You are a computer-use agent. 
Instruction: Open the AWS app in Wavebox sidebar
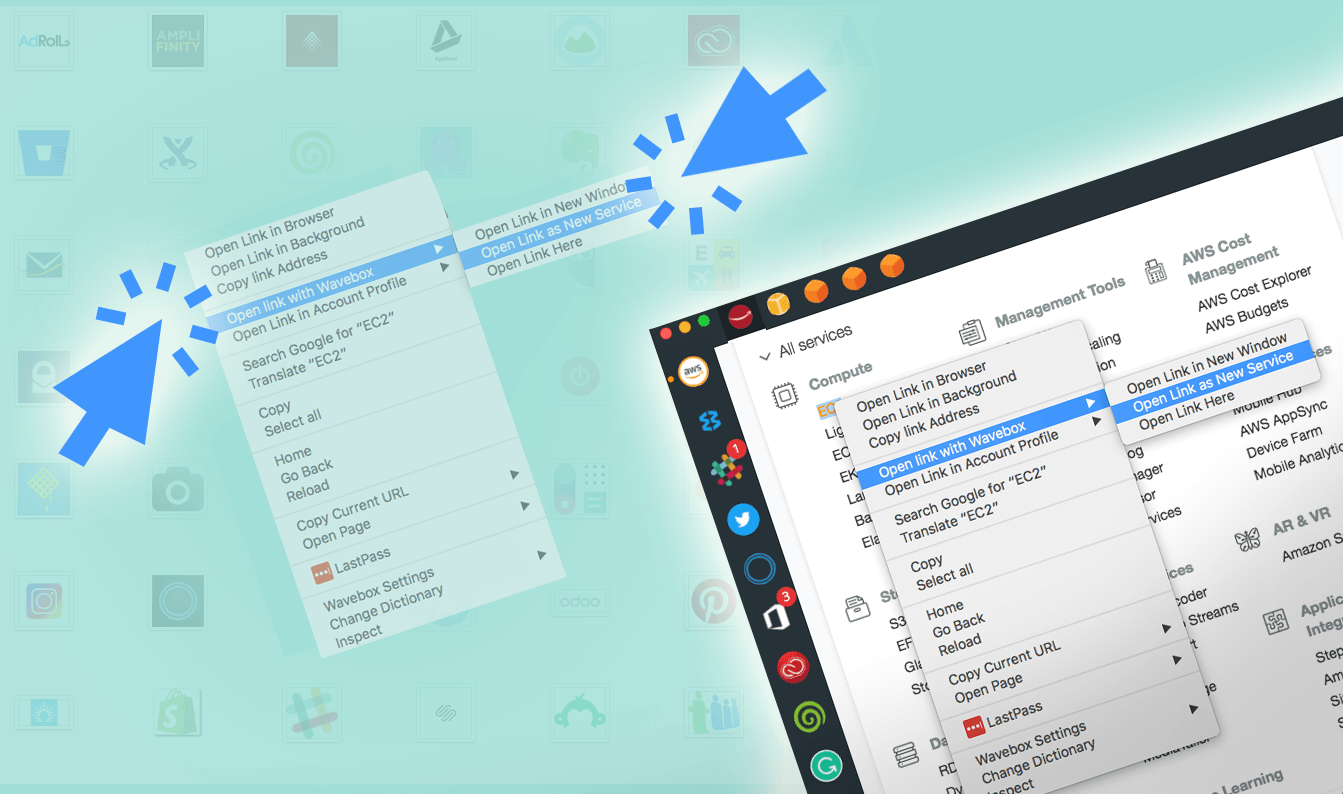(x=692, y=372)
